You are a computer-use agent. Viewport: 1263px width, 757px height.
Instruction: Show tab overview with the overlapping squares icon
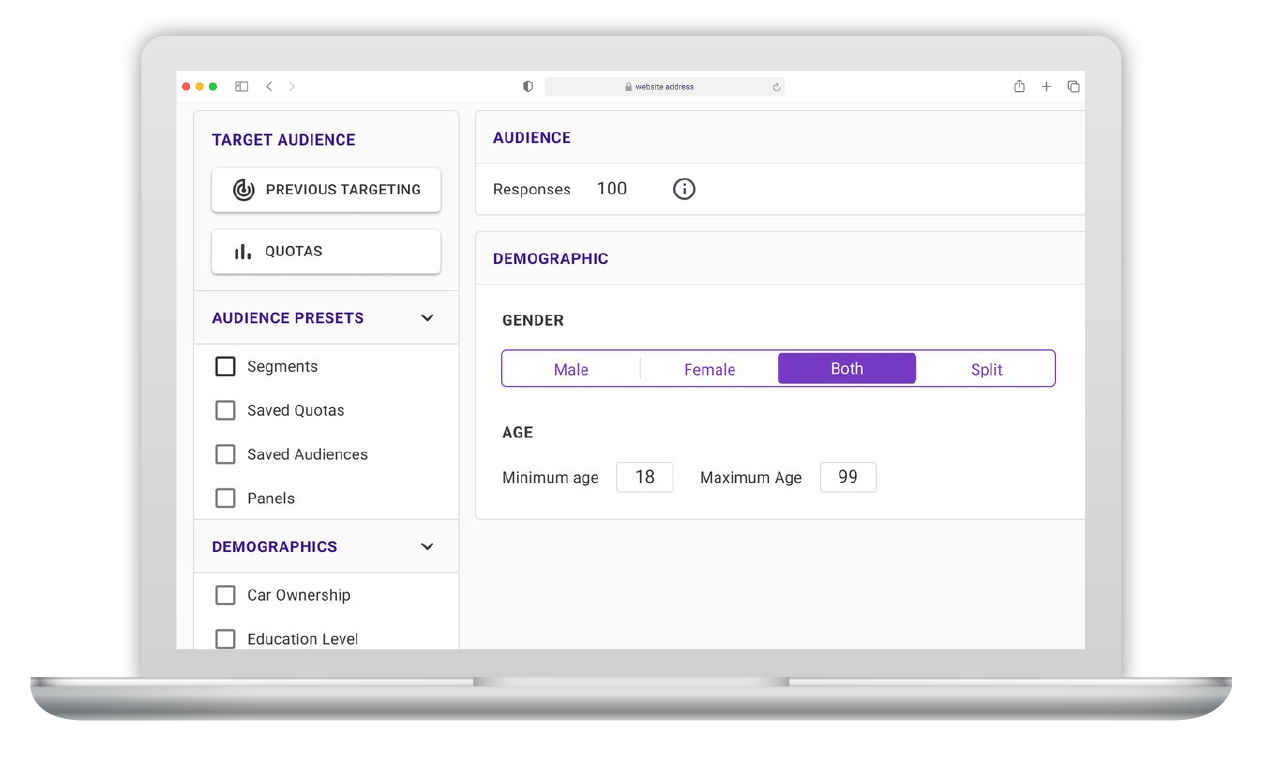[1073, 87]
